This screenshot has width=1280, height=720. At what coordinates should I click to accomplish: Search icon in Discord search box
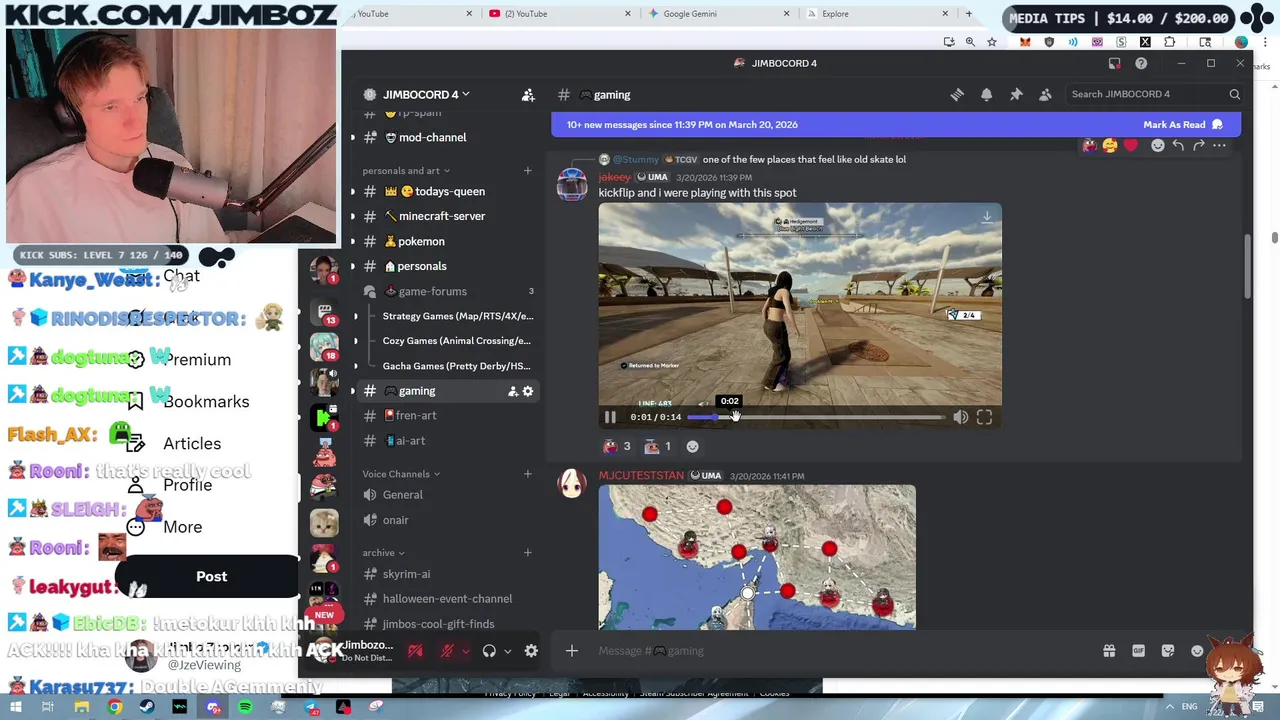(1234, 94)
